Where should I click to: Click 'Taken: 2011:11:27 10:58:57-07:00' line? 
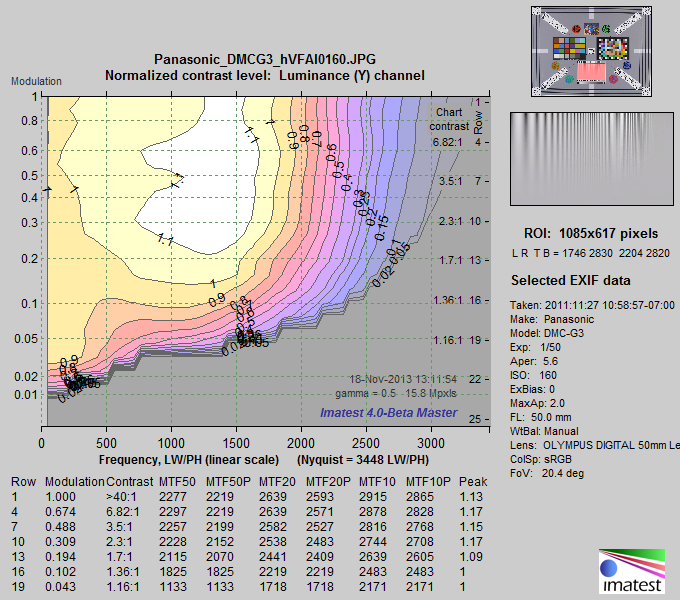[x=592, y=305]
